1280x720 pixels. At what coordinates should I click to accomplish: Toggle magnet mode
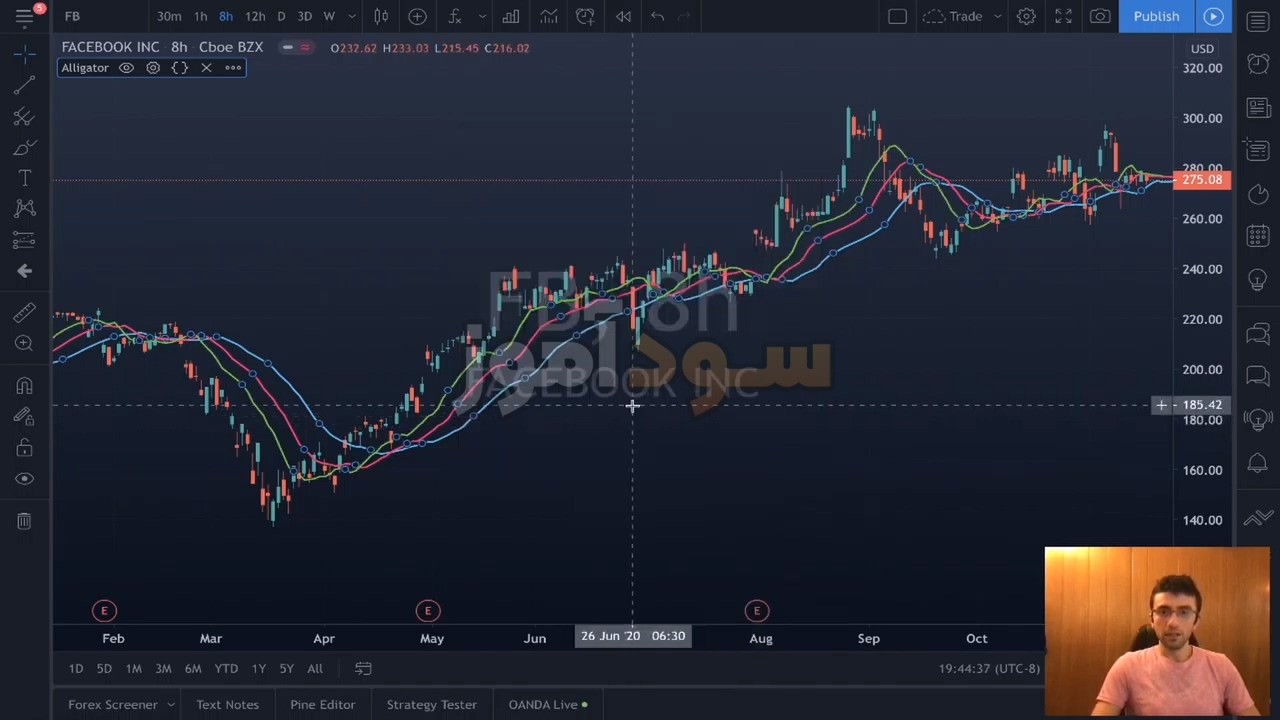25,385
